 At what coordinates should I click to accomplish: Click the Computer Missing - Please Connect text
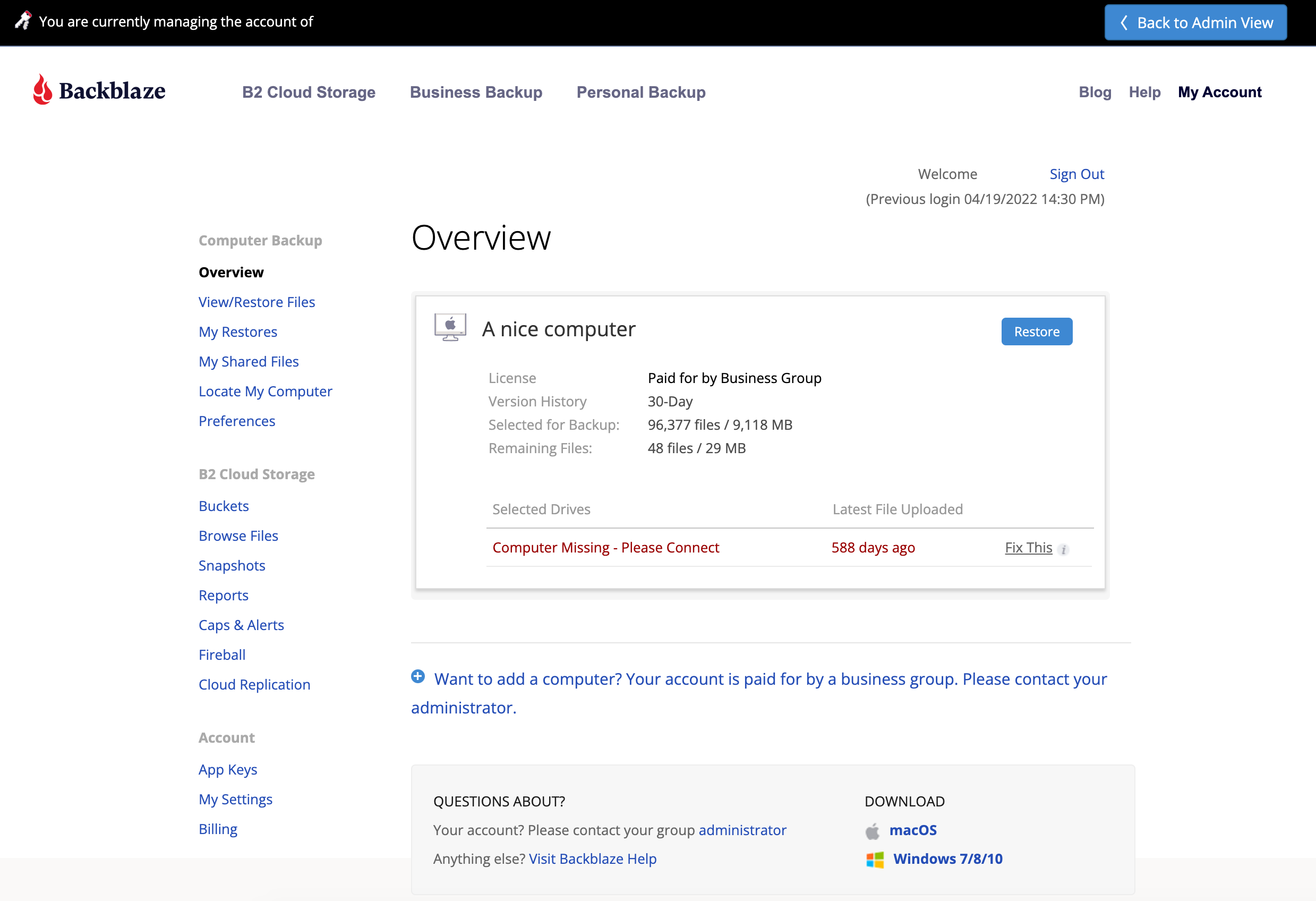click(605, 548)
